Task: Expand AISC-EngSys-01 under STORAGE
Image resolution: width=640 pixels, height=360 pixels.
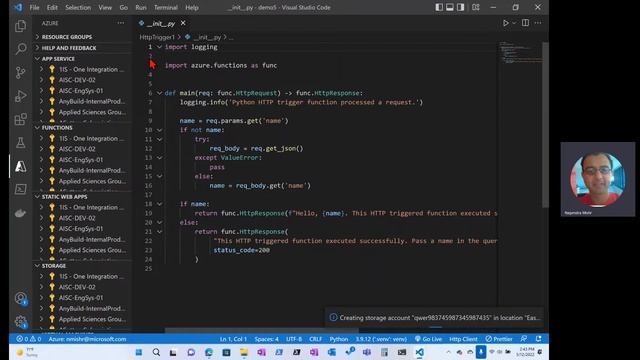Action: pyautogui.click(x=41, y=298)
